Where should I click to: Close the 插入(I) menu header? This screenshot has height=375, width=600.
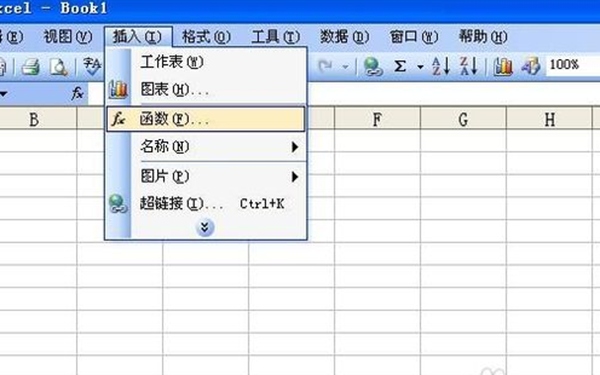click(x=138, y=37)
